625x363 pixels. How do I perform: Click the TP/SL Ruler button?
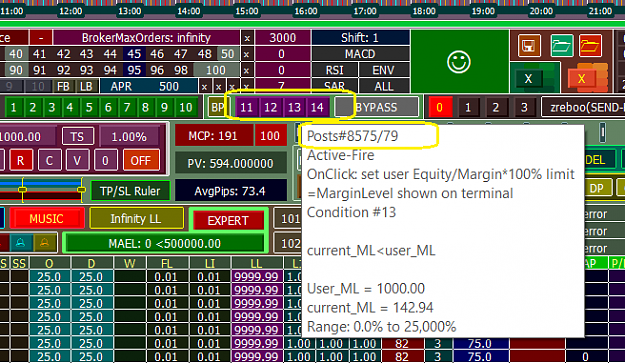click(x=130, y=191)
